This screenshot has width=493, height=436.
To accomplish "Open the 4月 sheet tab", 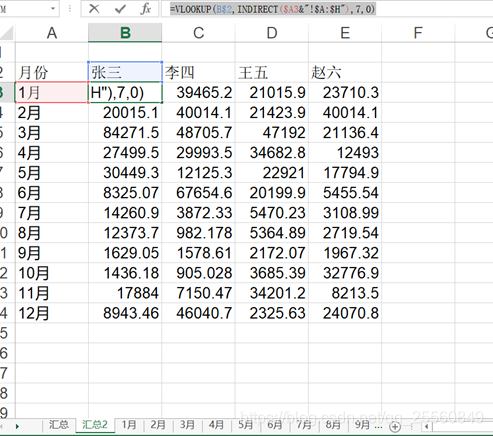I will [216, 425].
